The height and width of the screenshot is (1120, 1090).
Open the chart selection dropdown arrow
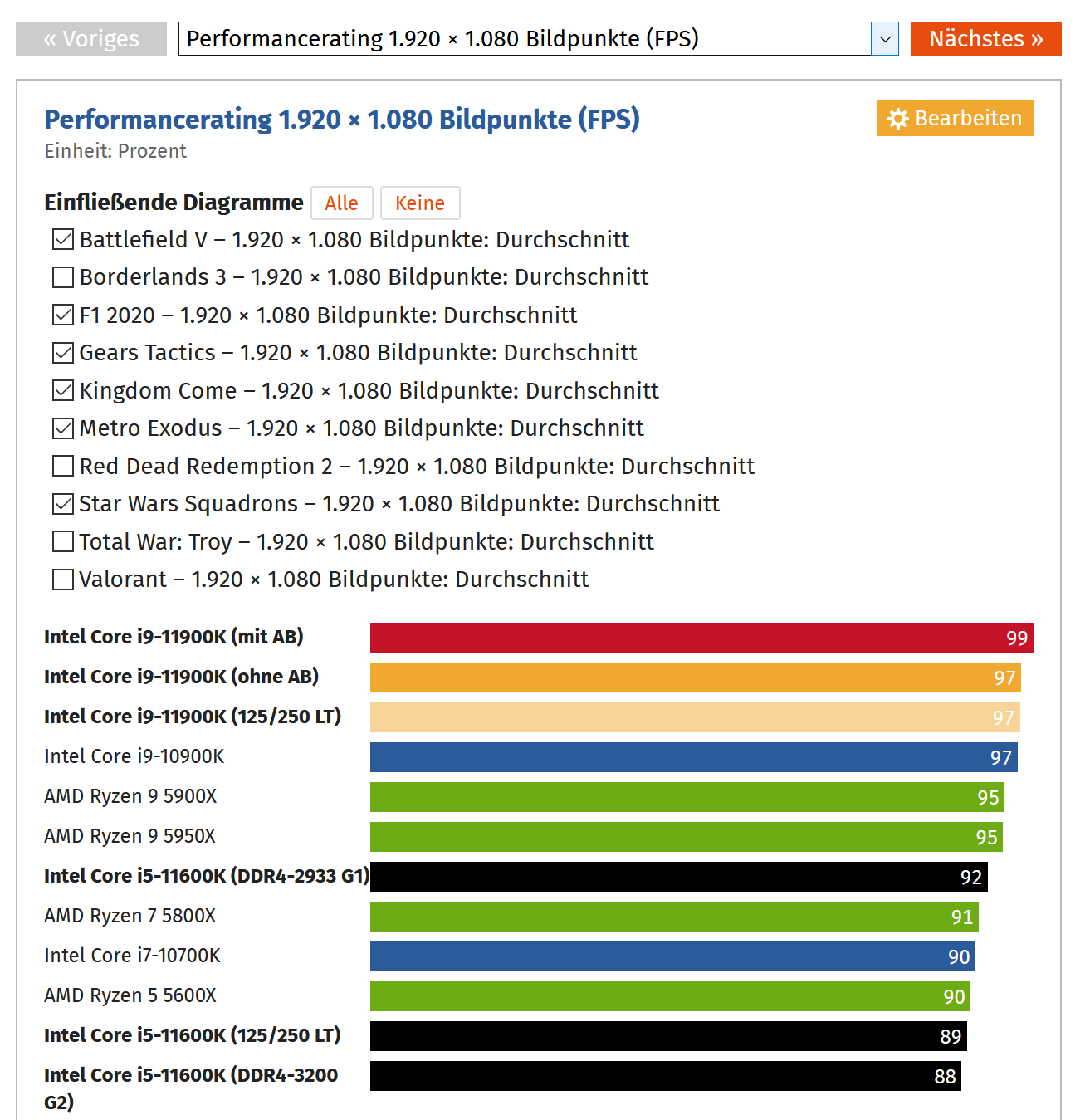tap(885, 39)
